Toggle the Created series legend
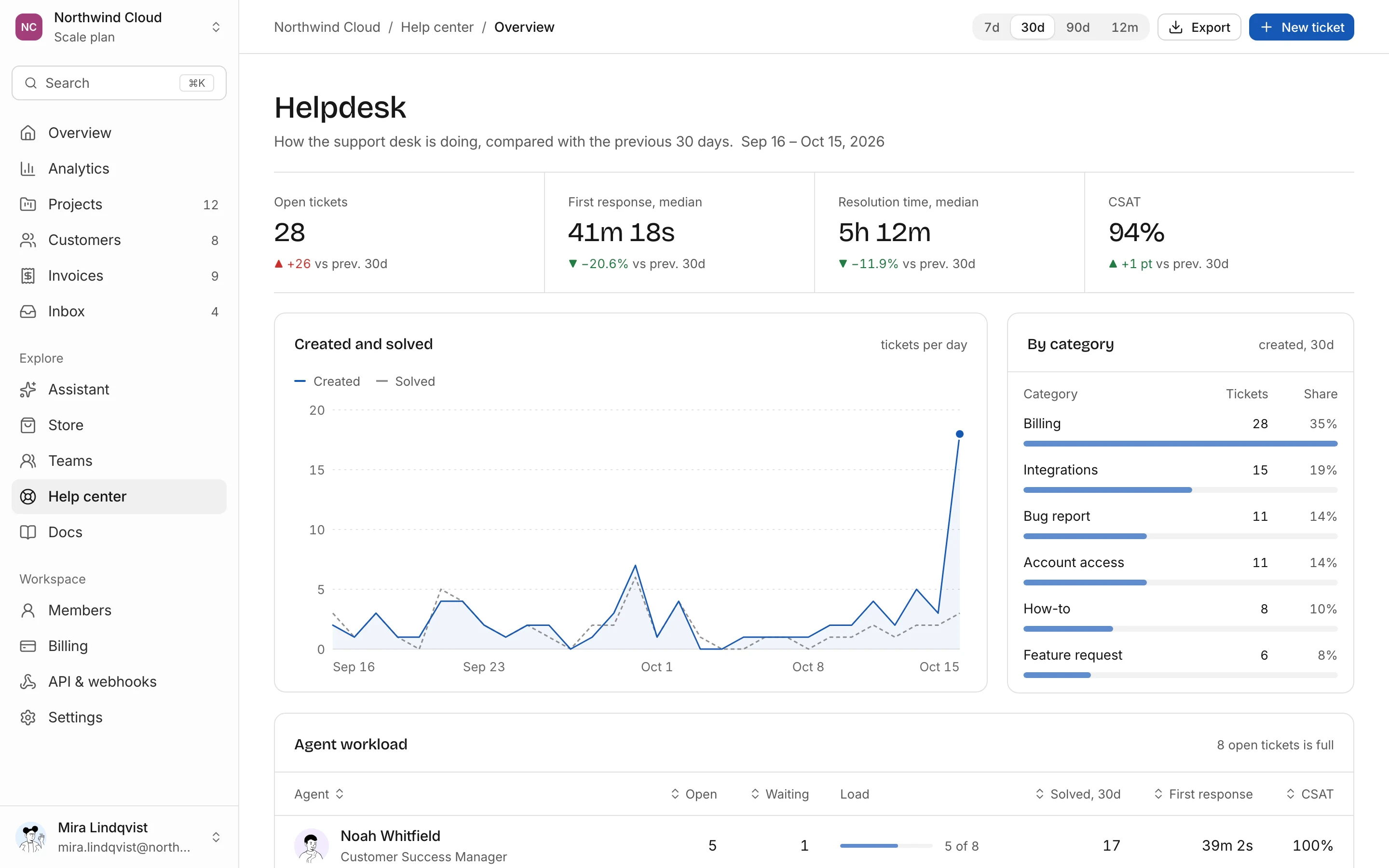Viewport: 1389px width, 868px height. click(327, 381)
